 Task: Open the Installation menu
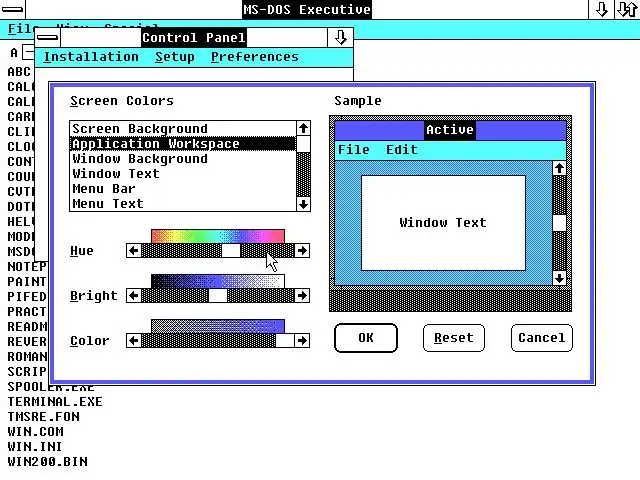click(x=91, y=57)
